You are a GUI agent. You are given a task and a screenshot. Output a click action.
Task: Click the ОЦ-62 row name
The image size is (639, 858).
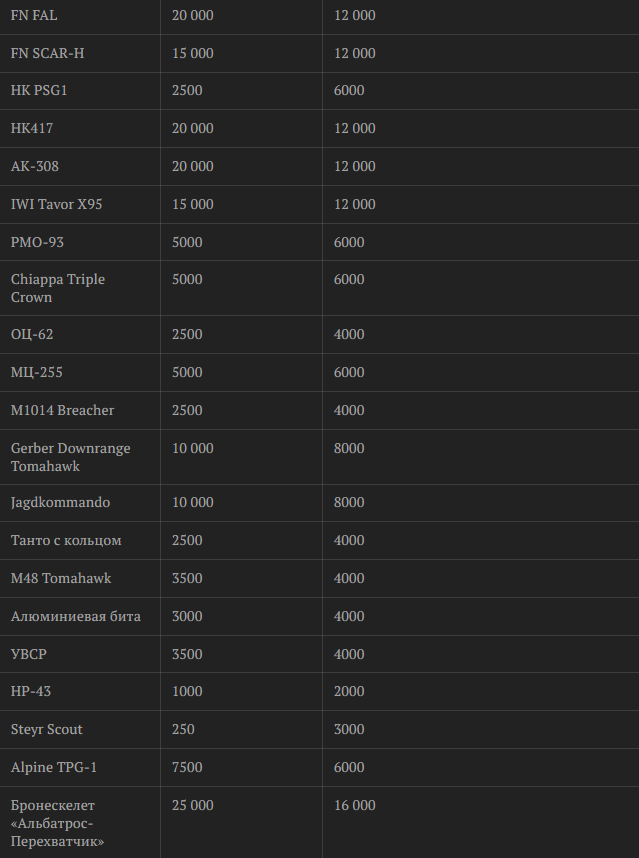(x=32, y=334)
